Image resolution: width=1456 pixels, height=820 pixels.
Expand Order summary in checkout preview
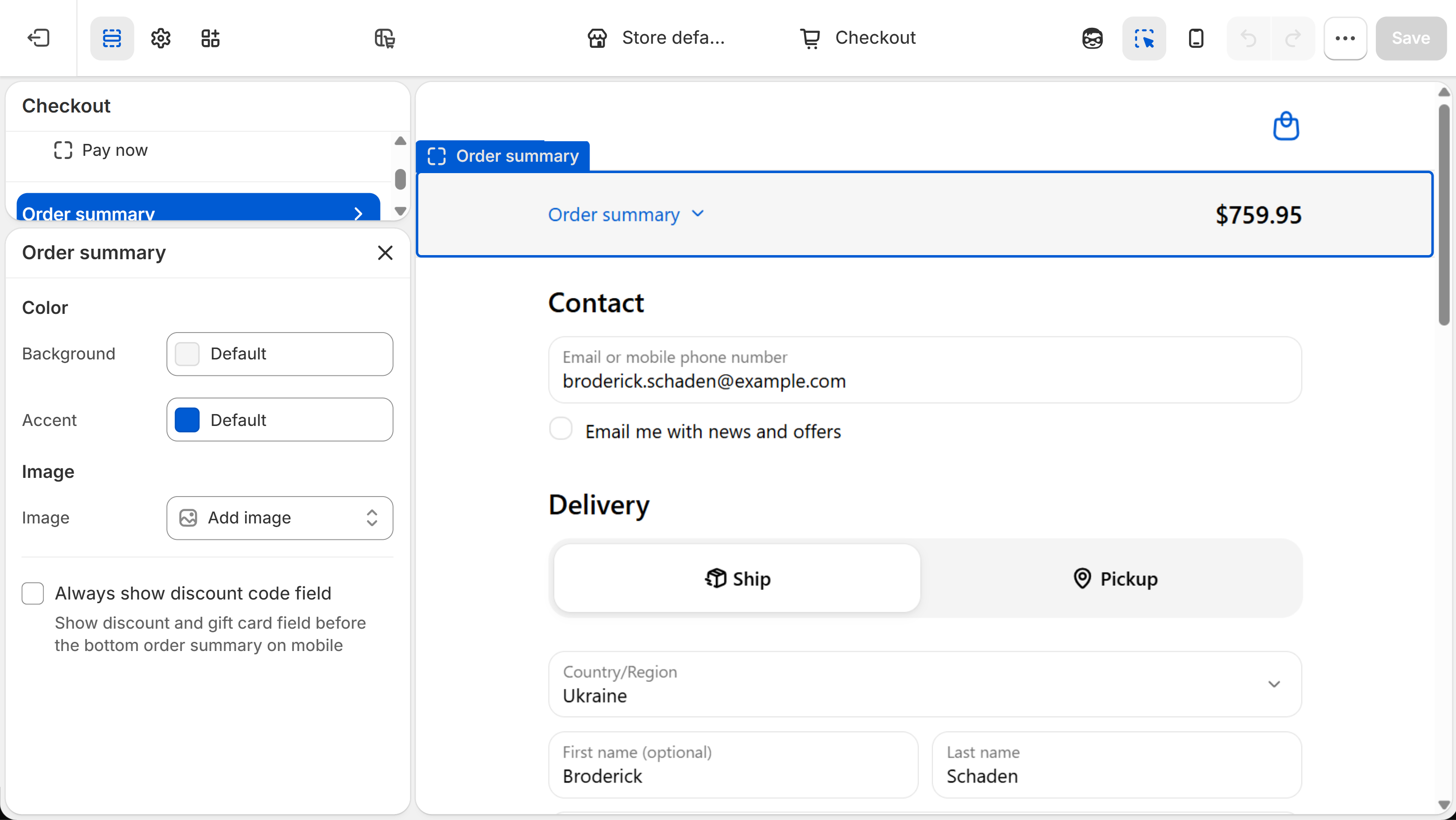(x=626, y=215)
